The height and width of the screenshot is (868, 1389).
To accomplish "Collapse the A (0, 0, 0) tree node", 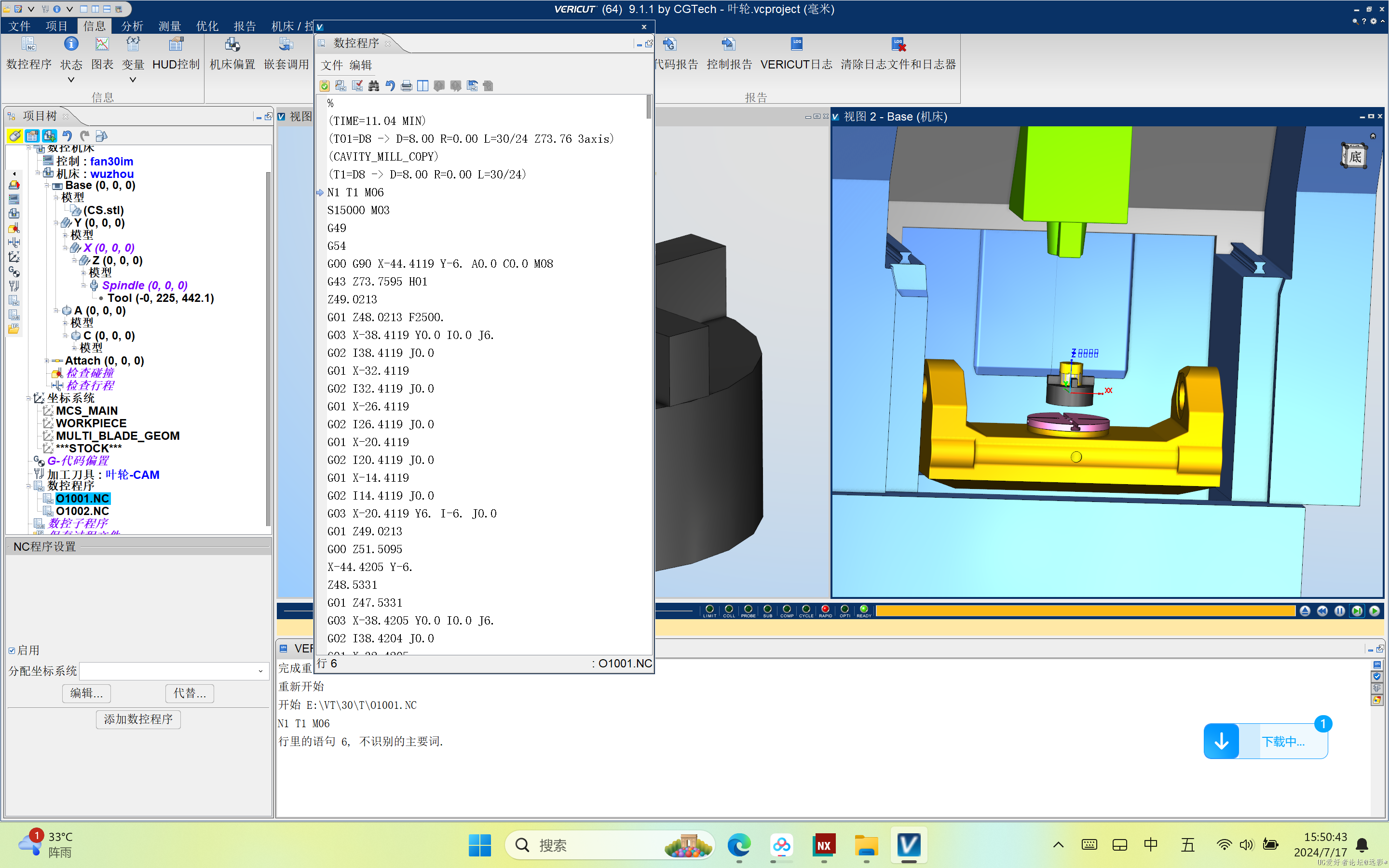I will tap(56, 311).
